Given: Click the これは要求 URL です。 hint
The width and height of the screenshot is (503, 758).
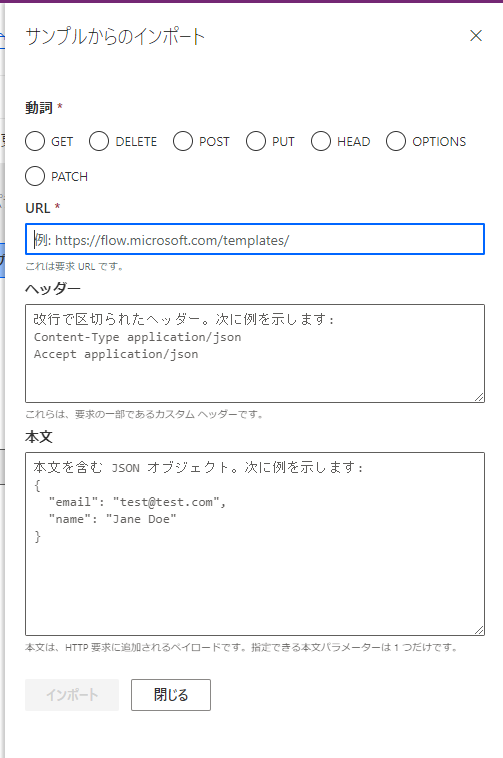Looking at the screenshot, I should pyautogui.click(x=75, y=266).
